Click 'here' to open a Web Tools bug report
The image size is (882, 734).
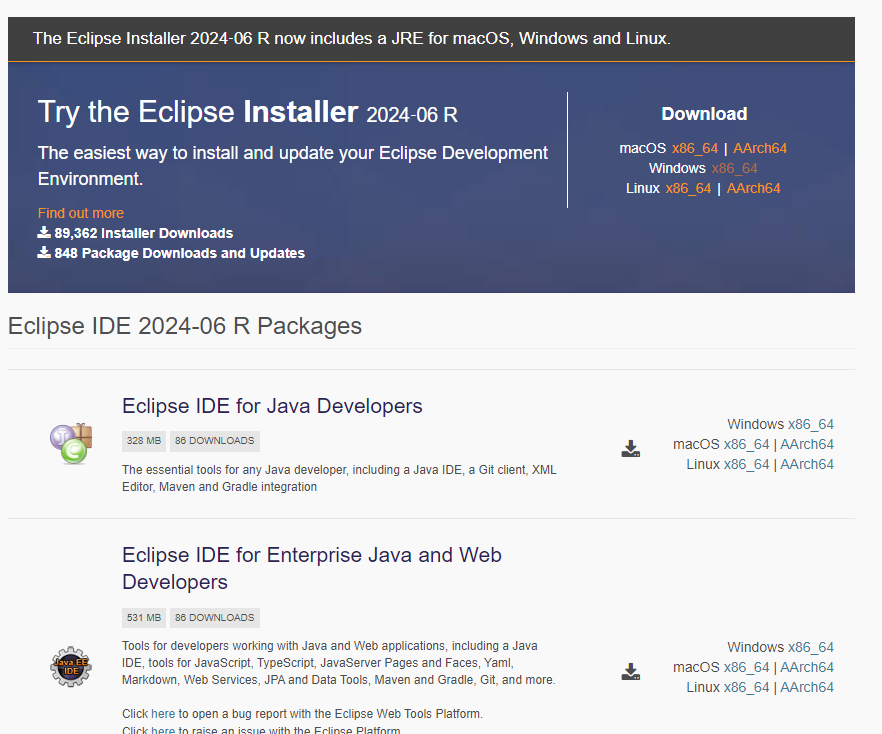[163, 714]
